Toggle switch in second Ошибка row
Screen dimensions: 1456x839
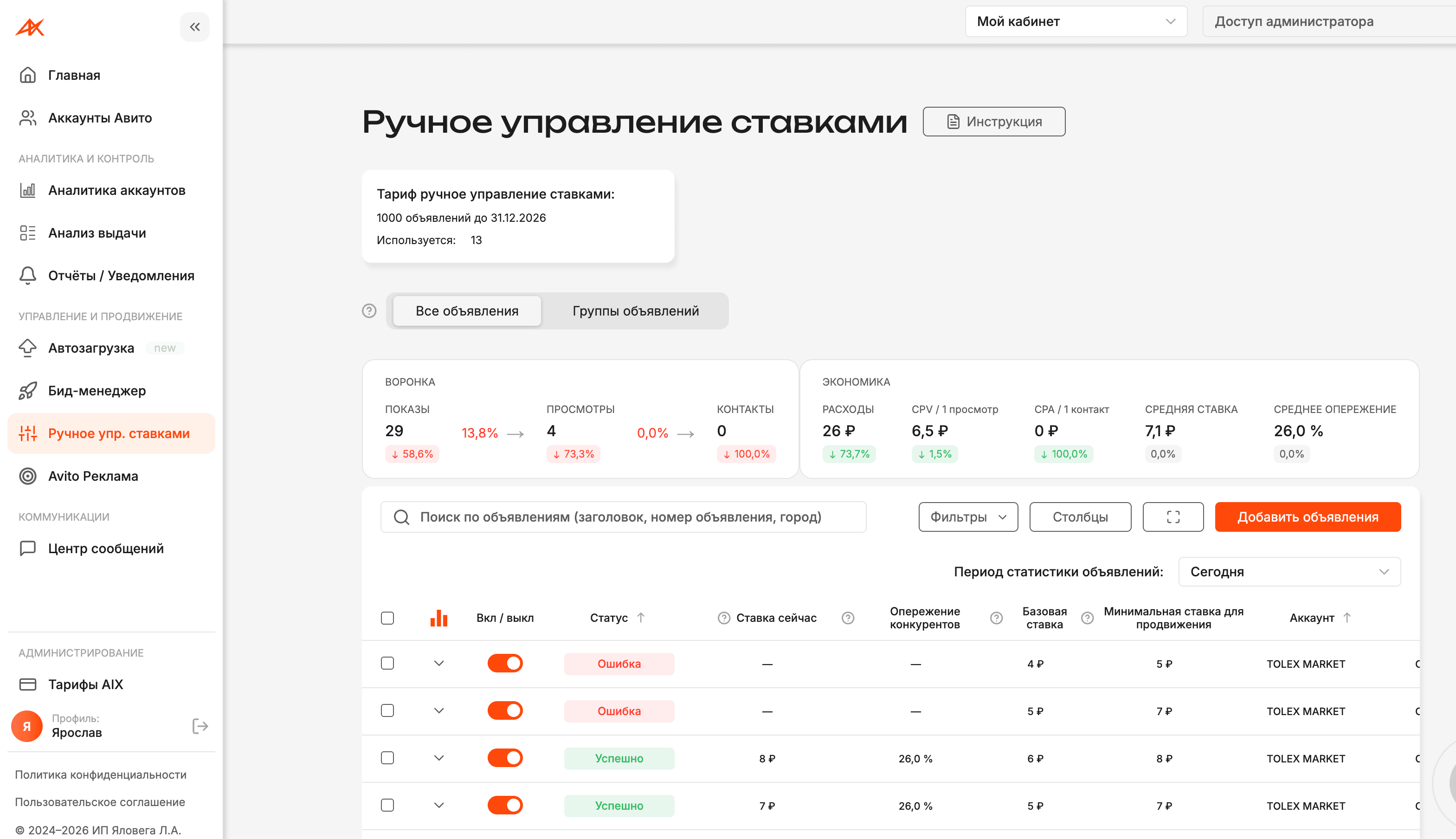click(x=505, y=710)
